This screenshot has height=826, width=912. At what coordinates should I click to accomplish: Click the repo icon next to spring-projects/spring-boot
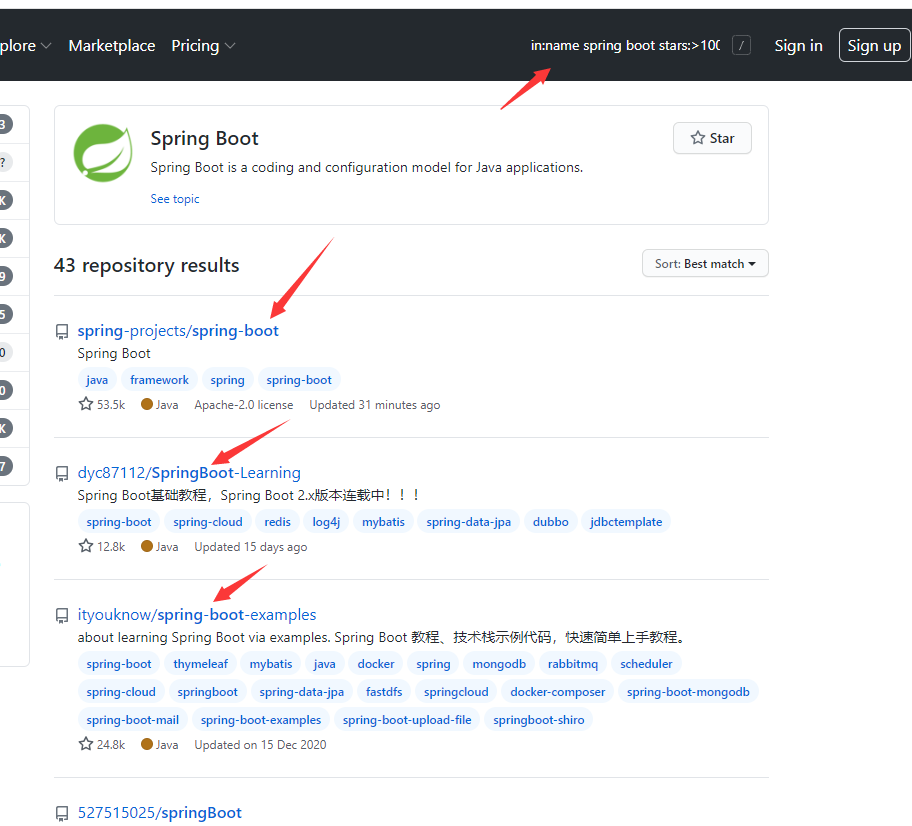tap(62, 332)
